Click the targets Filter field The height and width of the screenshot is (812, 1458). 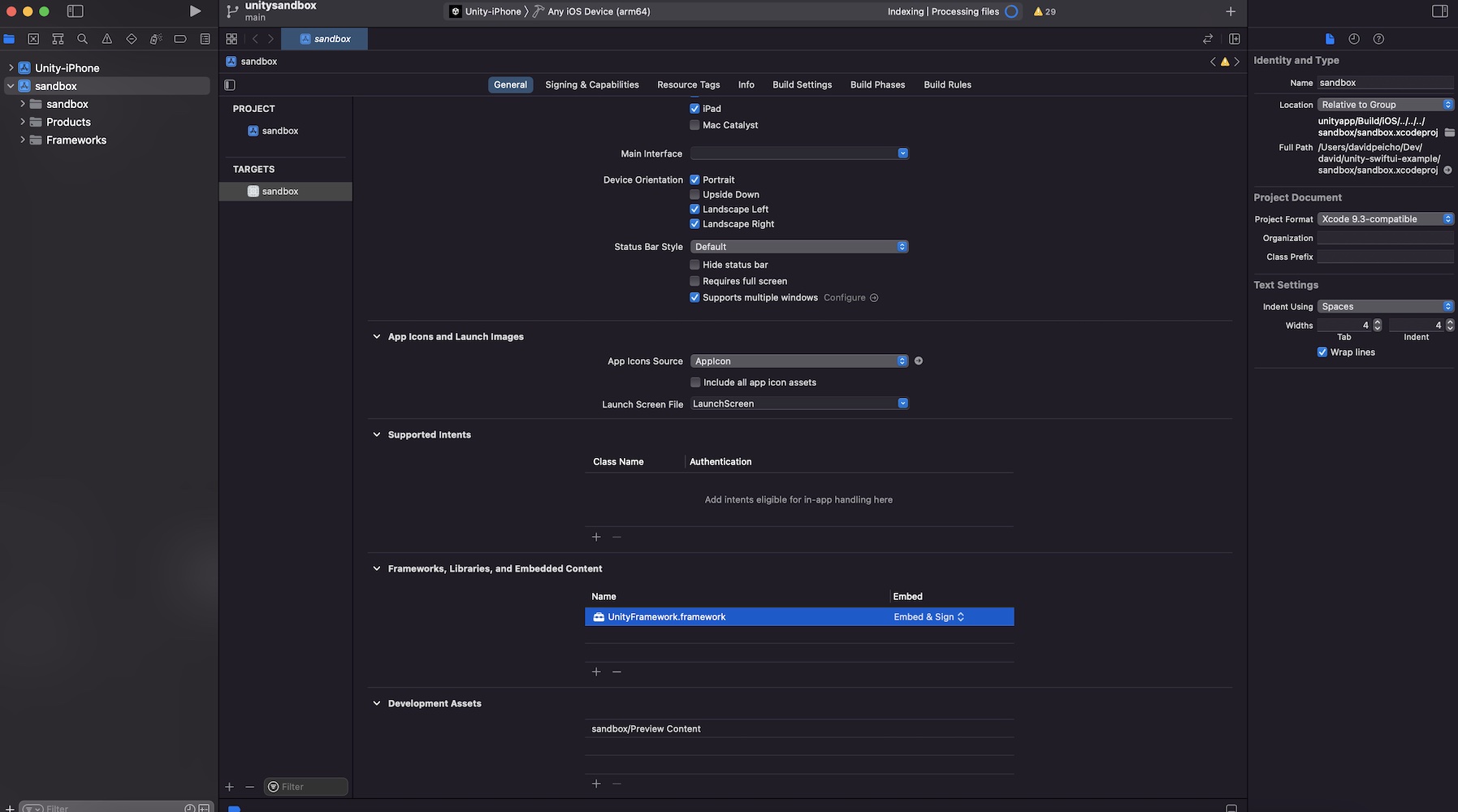(306, 787)
